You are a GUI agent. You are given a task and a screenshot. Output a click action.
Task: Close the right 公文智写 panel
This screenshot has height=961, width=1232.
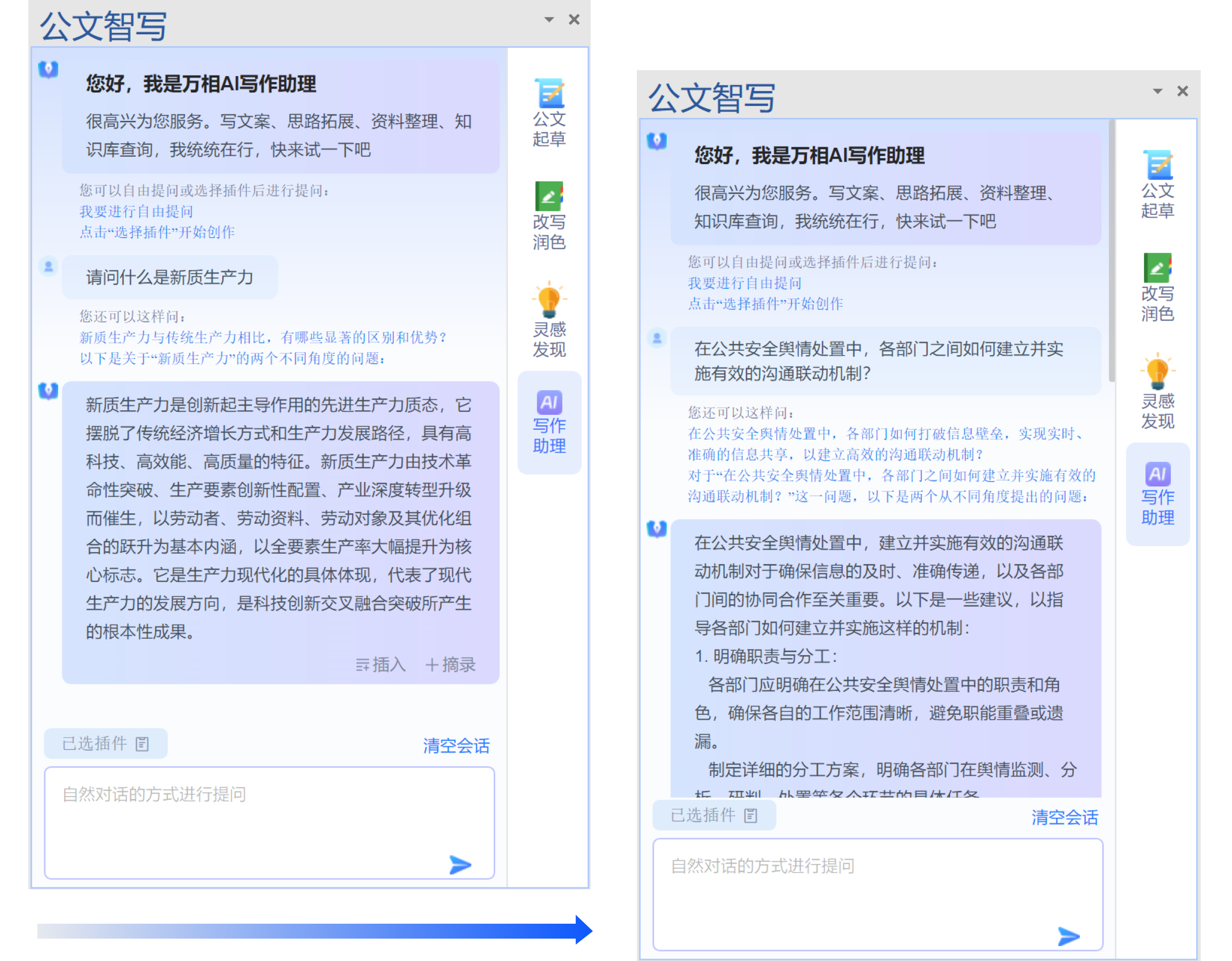[x=1182, y=92]
